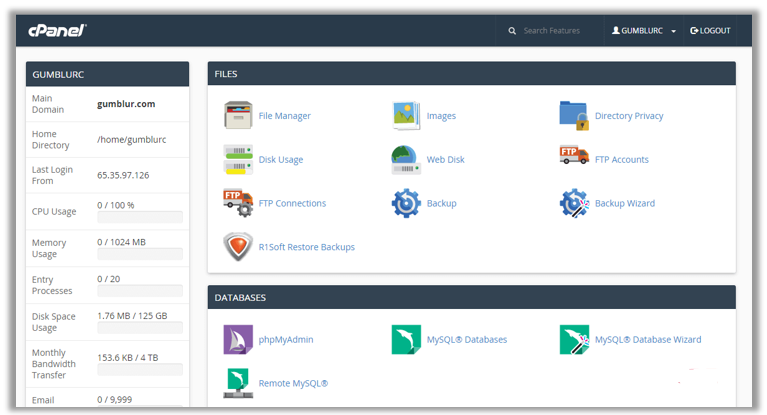Click the Monthly Bandwidth Transfer progress bar
Screen dimensions: 767x415
[140, 369]
